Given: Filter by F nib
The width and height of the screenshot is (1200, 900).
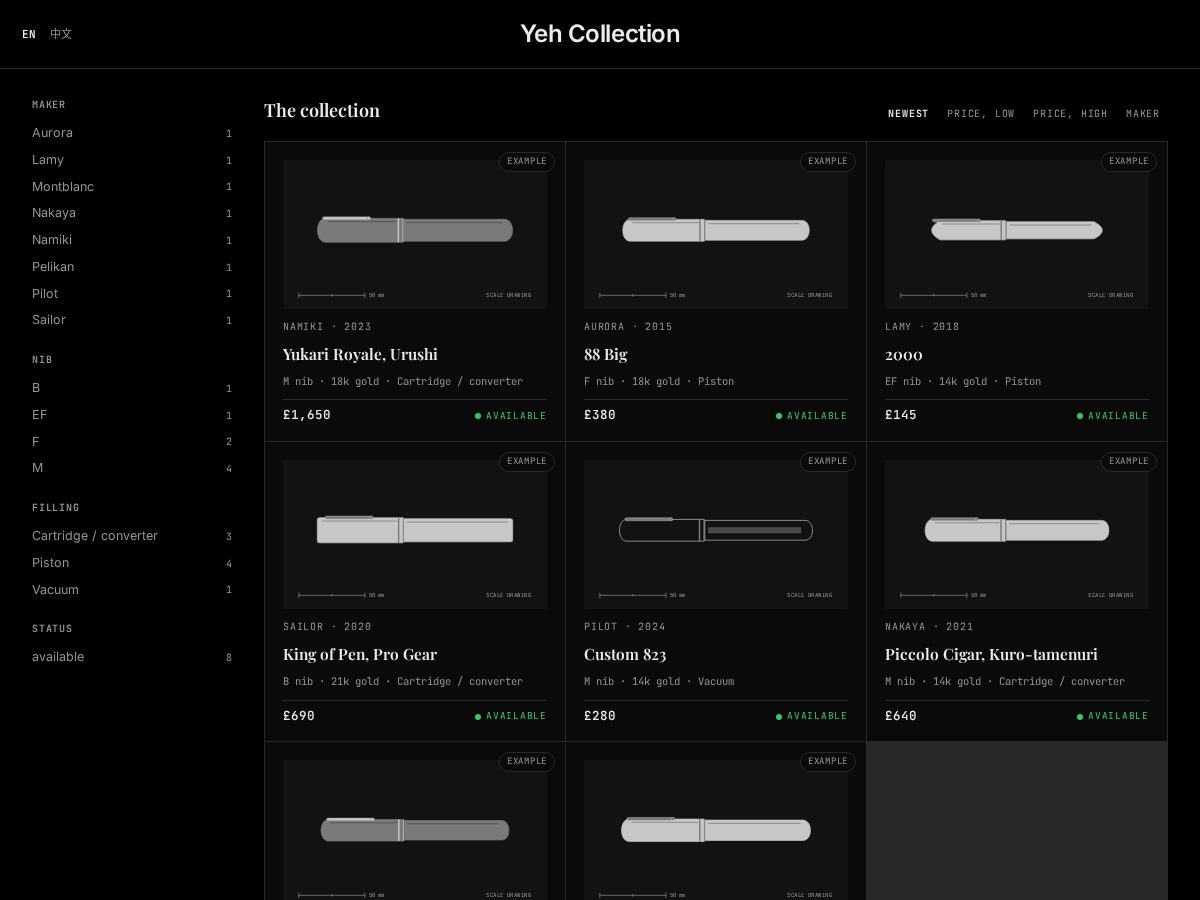Looking at the screenshot, I should (132, 442).
